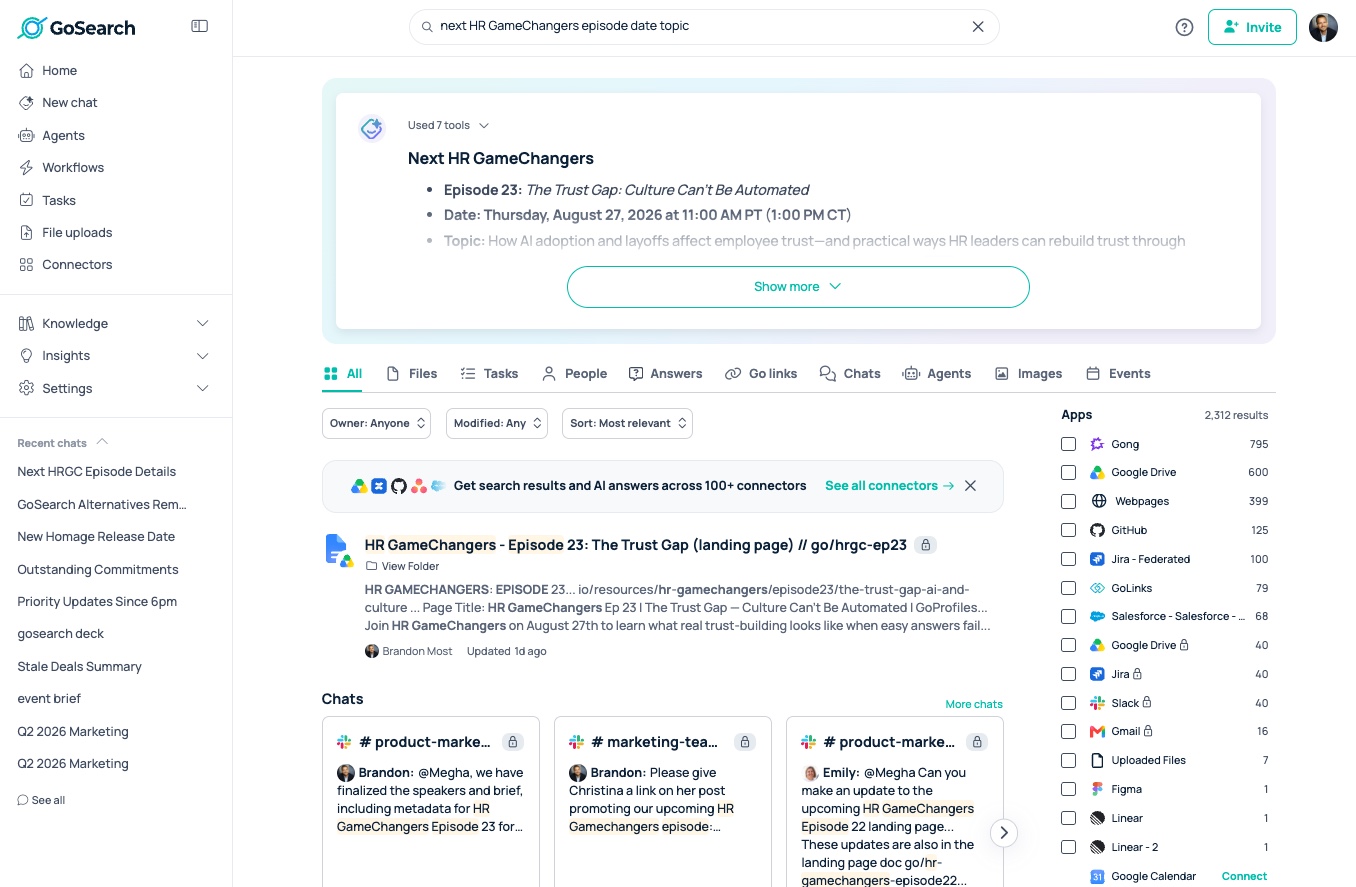
Task: Click the Google Calendar icon in Apps list
Action: [1097, 876]
